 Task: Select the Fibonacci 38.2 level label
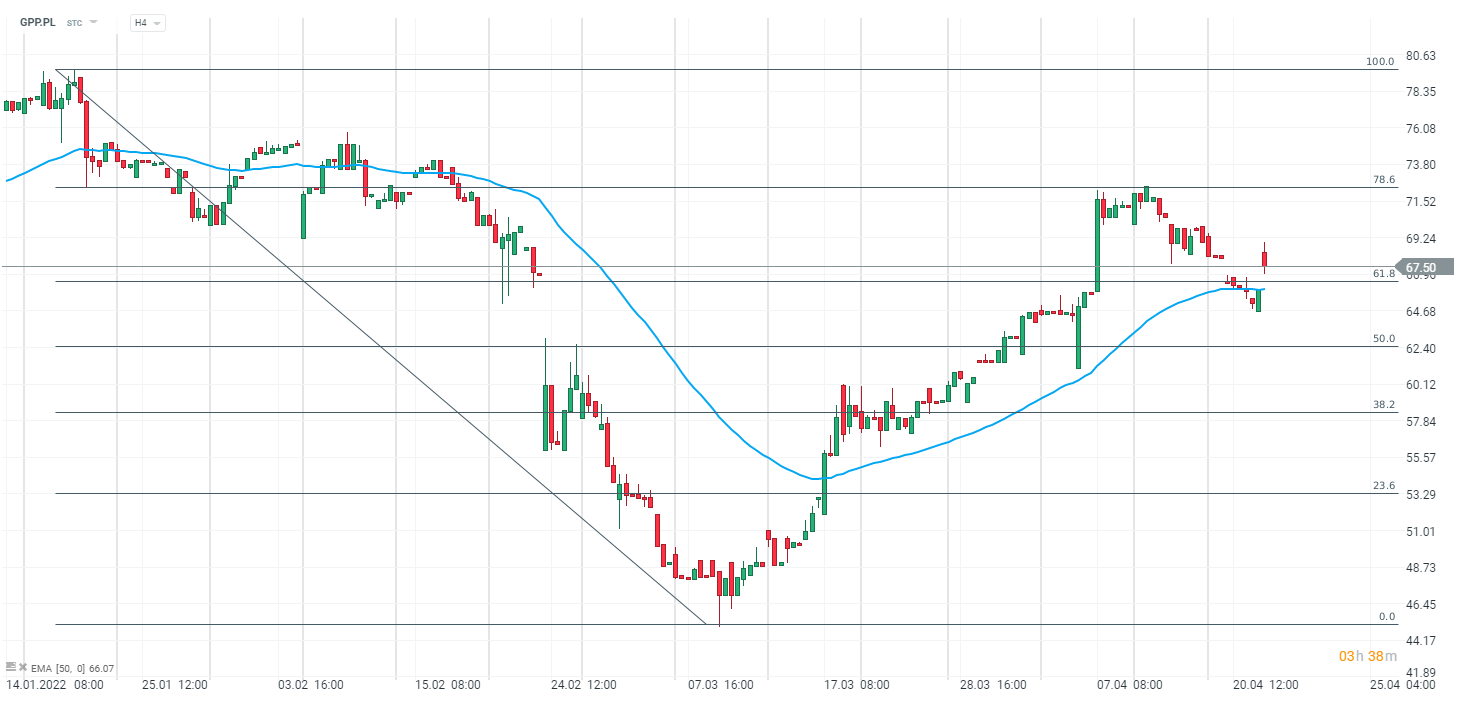1383,405
